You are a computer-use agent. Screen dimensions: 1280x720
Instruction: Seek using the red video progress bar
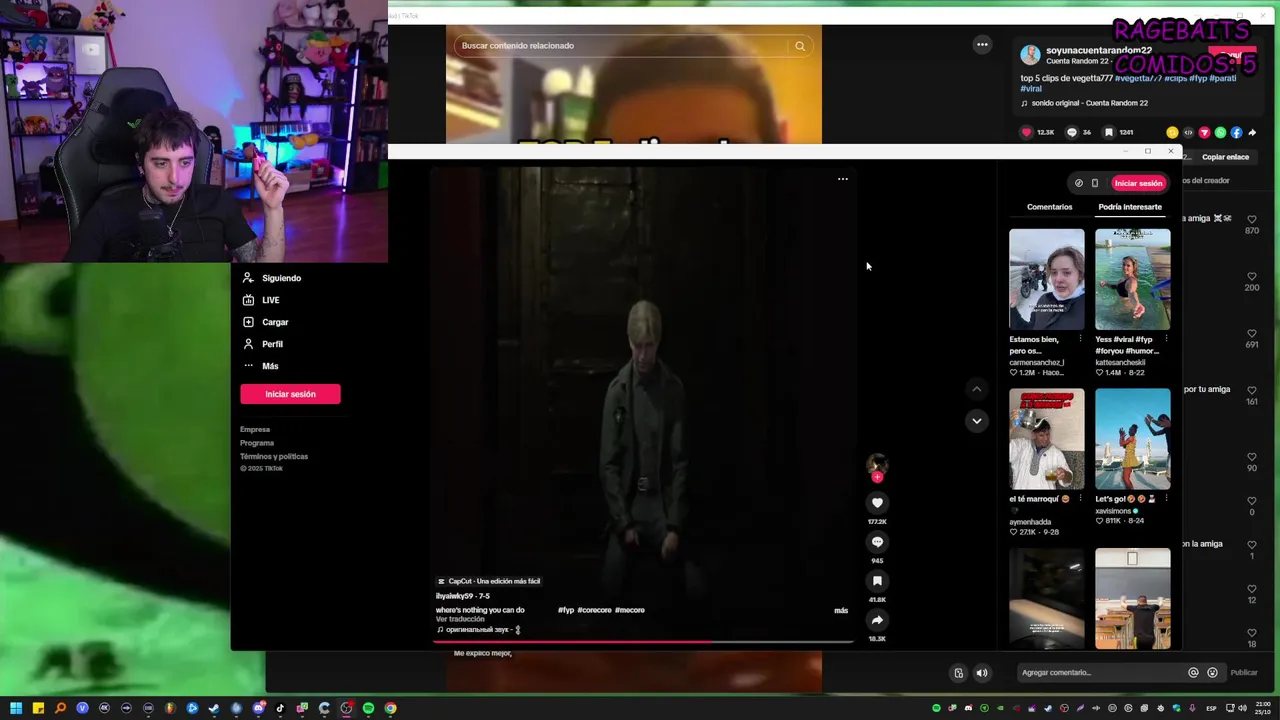643,641
